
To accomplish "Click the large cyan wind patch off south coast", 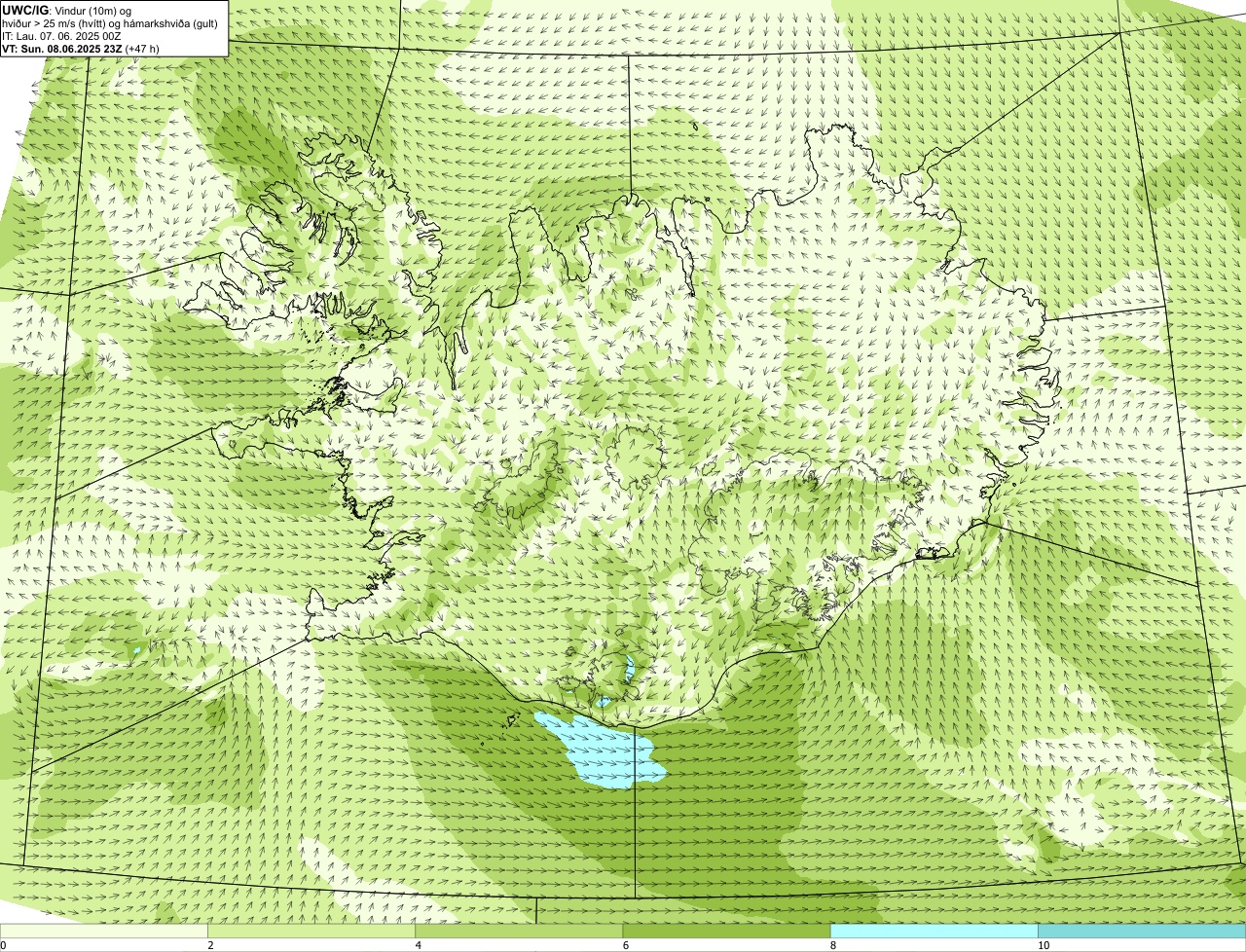I will pyautogui.click(x=605, y=750).
